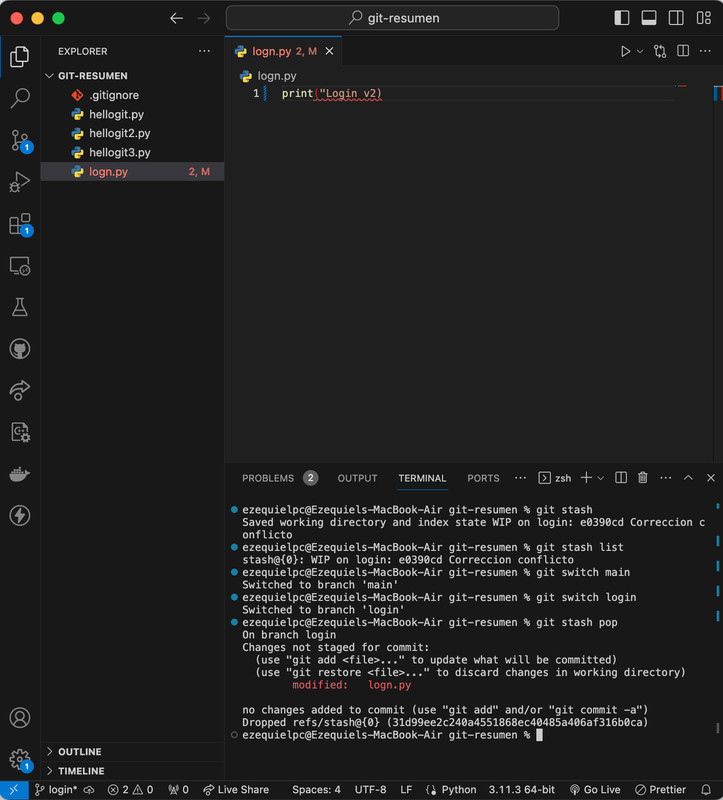The image size is (723, 800).
Task: Open errors and warnings count
Action: point(130,790)
